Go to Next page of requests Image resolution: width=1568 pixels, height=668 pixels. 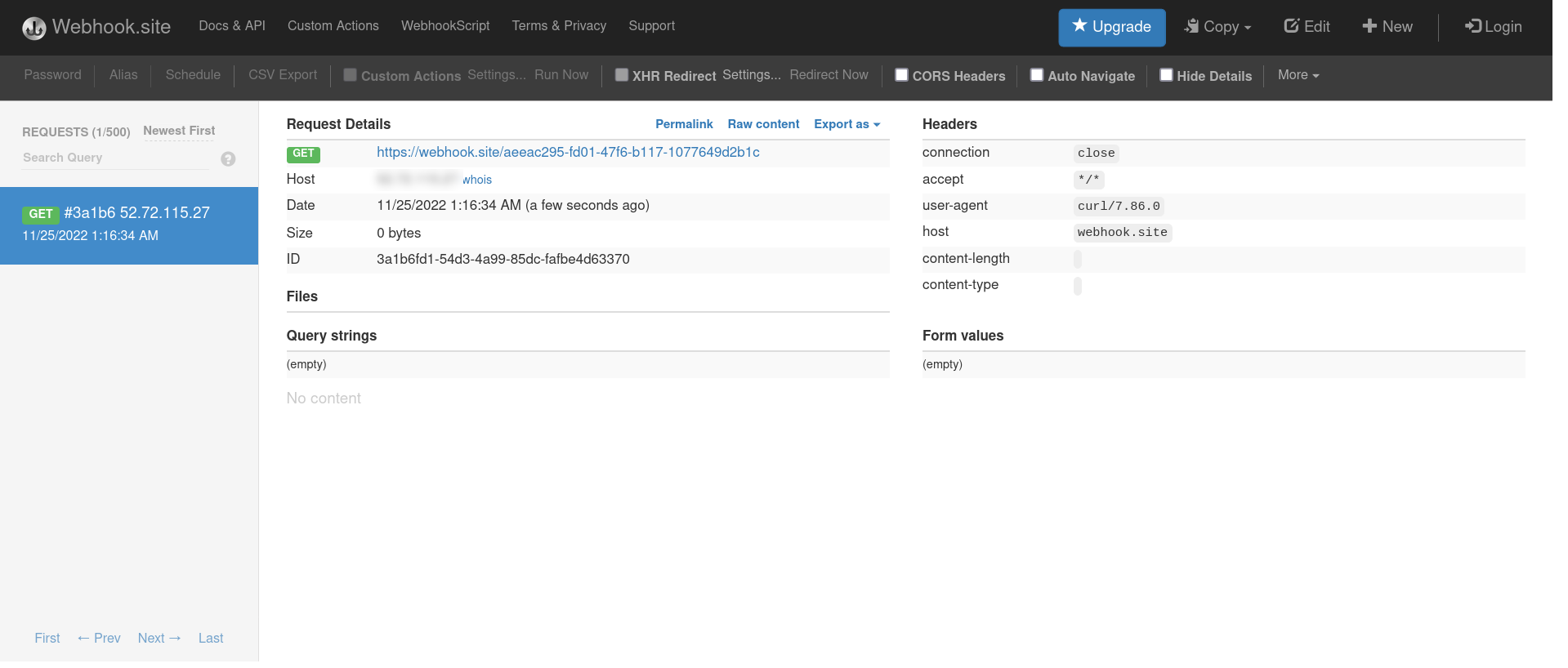coord(159,639)
